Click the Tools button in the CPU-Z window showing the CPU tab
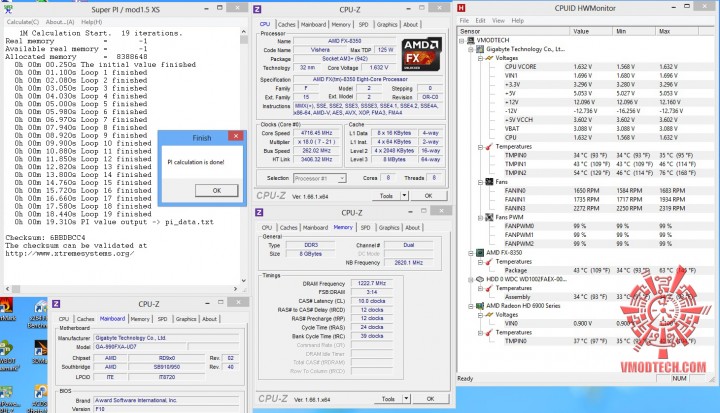720x413 pixels. [x=386, y=196]
